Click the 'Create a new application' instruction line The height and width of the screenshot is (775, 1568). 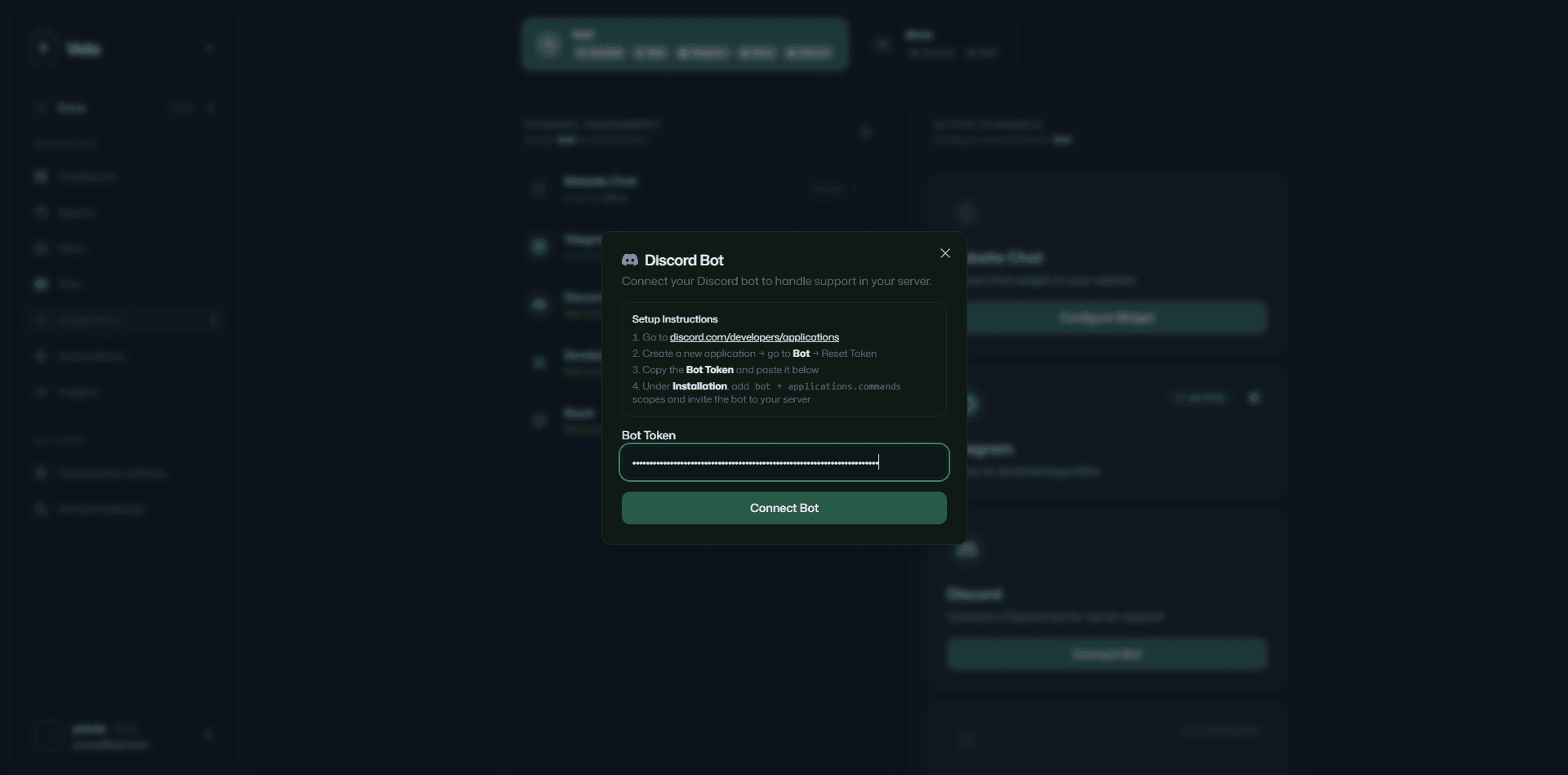(754, 354)
